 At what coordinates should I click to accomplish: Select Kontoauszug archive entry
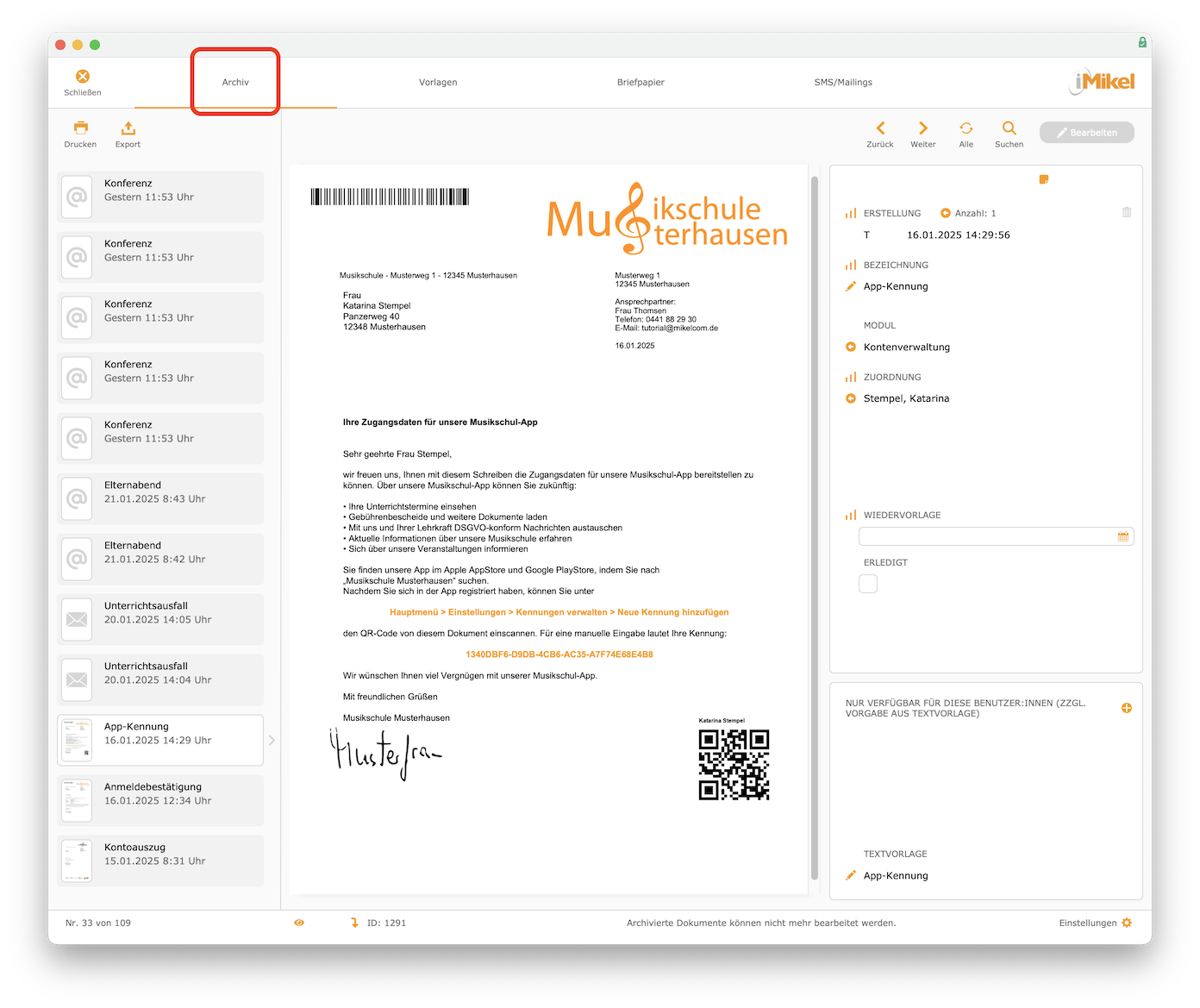(160, 861)
